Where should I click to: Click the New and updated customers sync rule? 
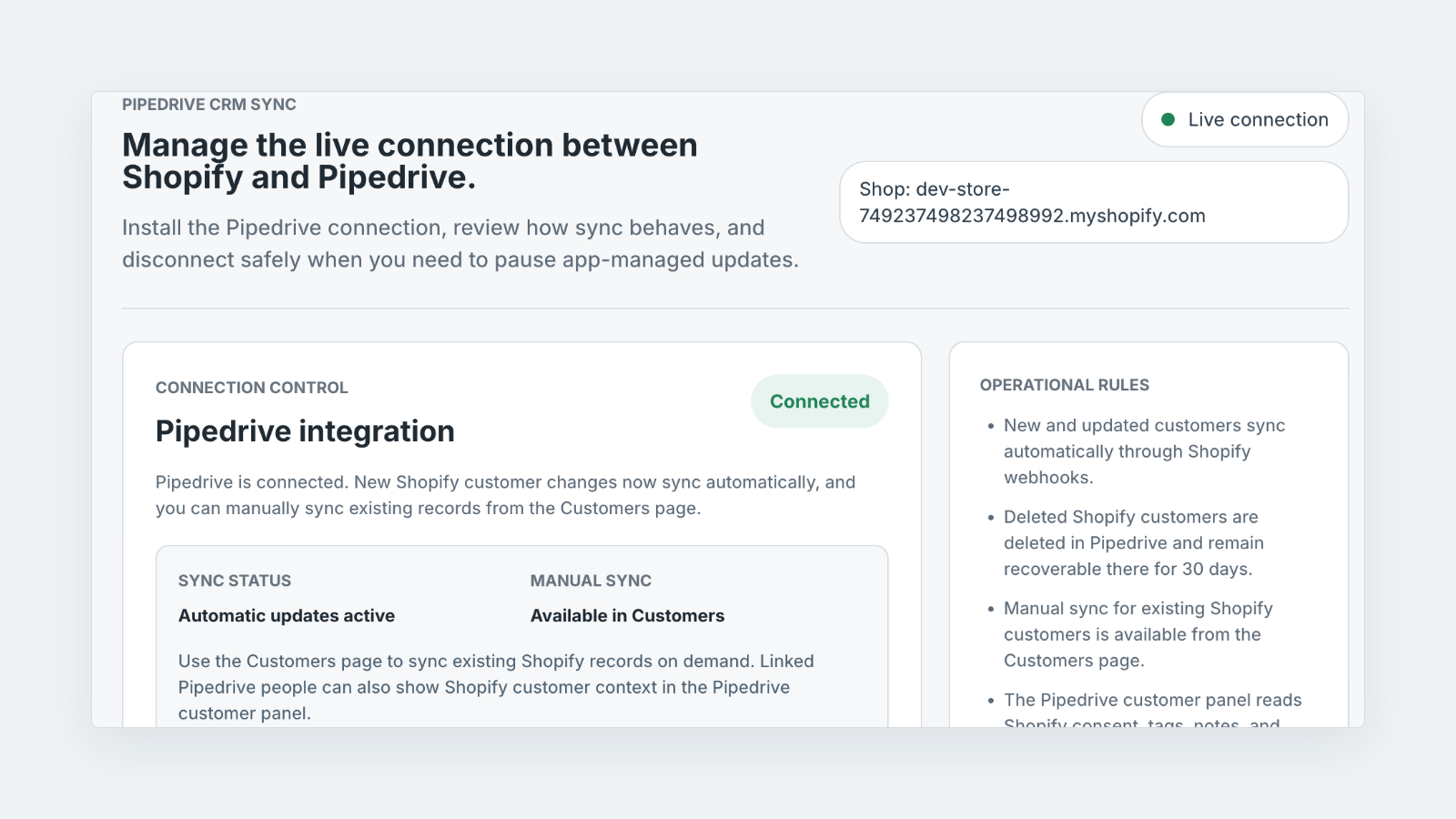[x=1145, y=451]
